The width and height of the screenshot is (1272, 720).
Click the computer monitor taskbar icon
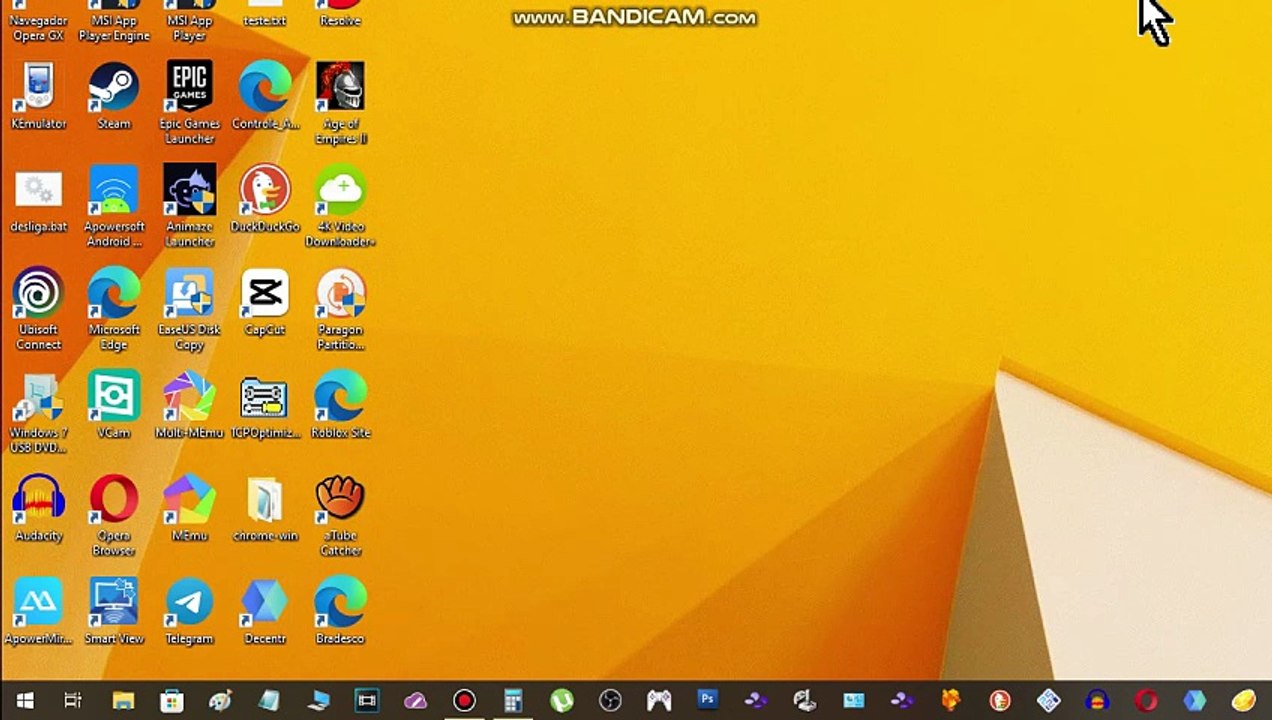click(318, 701)
